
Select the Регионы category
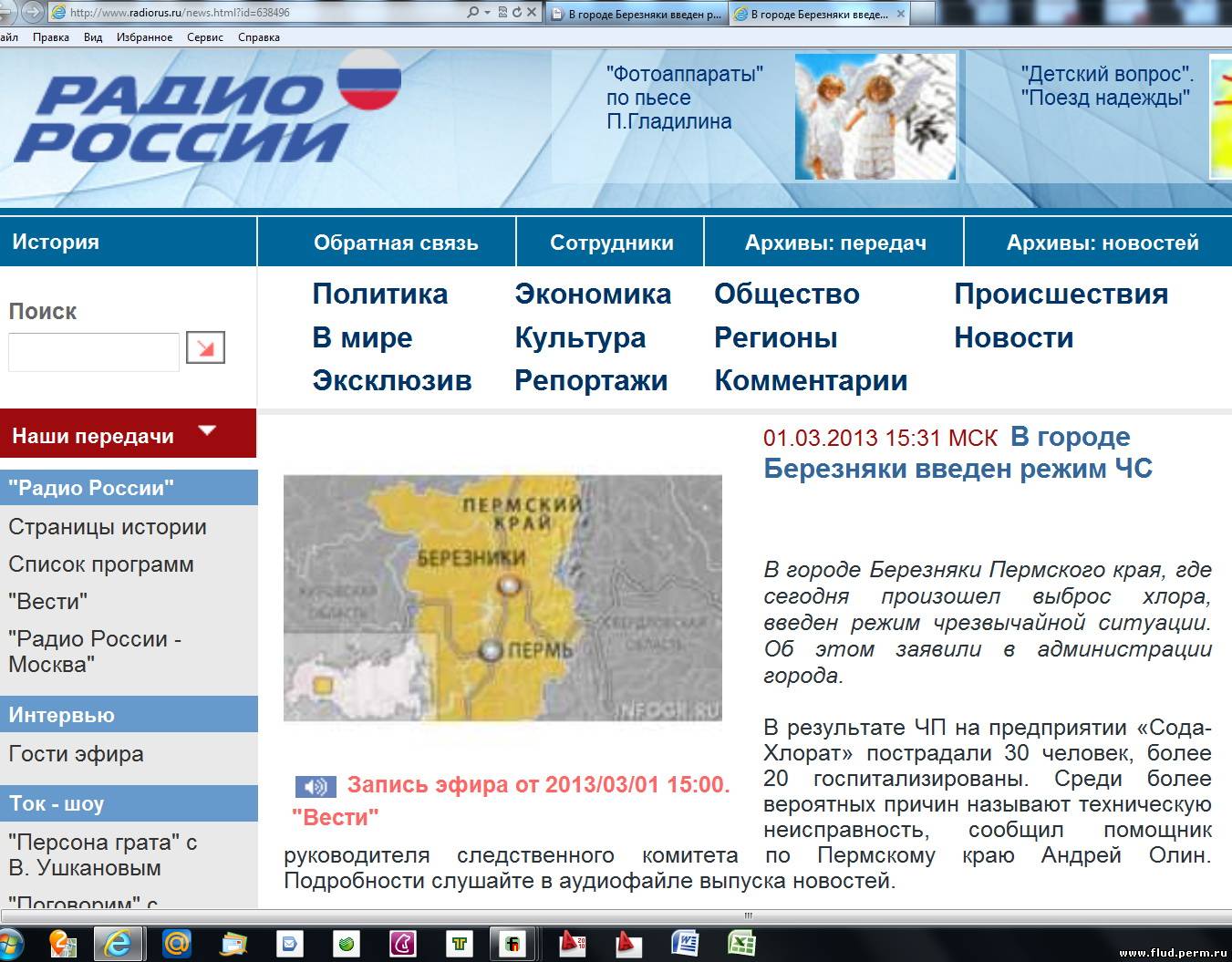(x=775, y=337)
